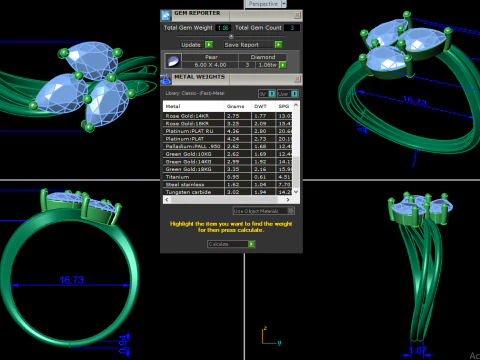Click the SPG column header

pos(284,106)
